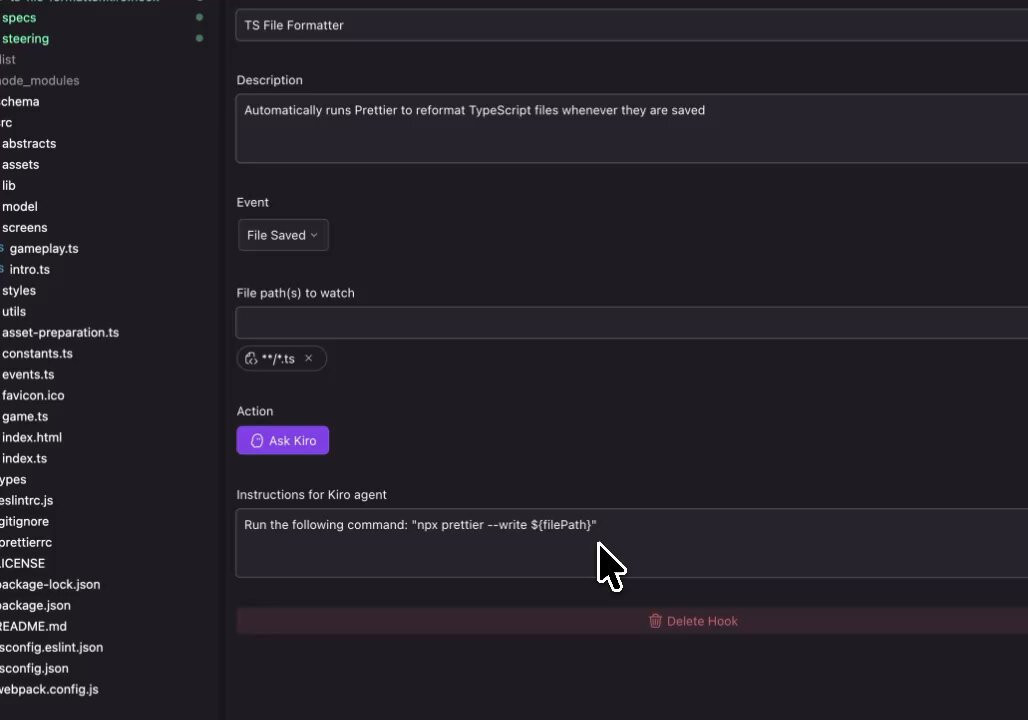
Task: Open package.json file
Action: 35,605
